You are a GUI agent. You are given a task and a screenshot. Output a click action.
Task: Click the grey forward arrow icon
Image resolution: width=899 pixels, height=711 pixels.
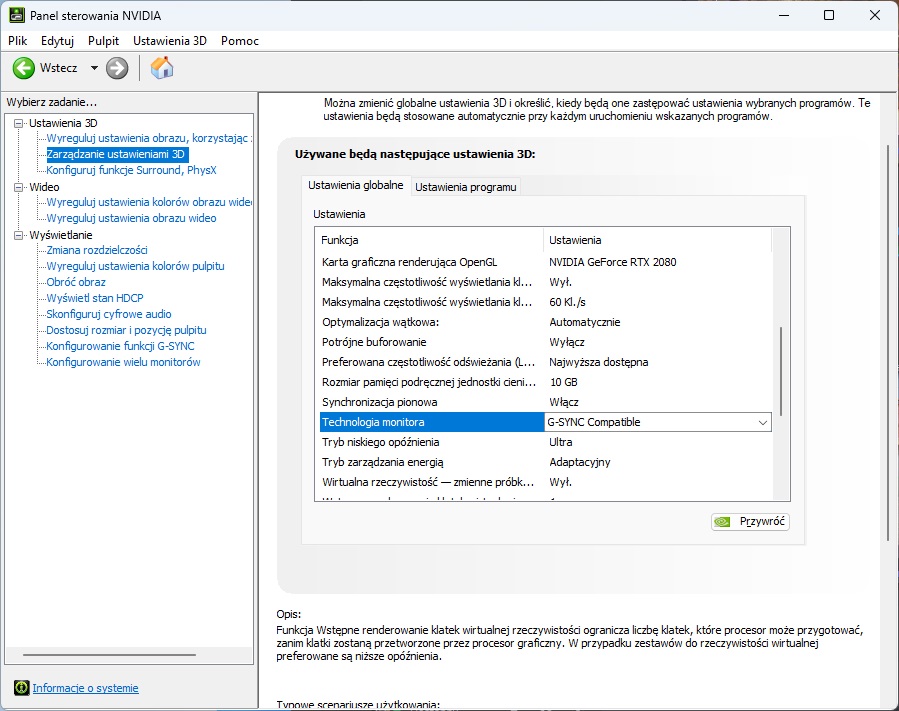click(x=117, y=68)
